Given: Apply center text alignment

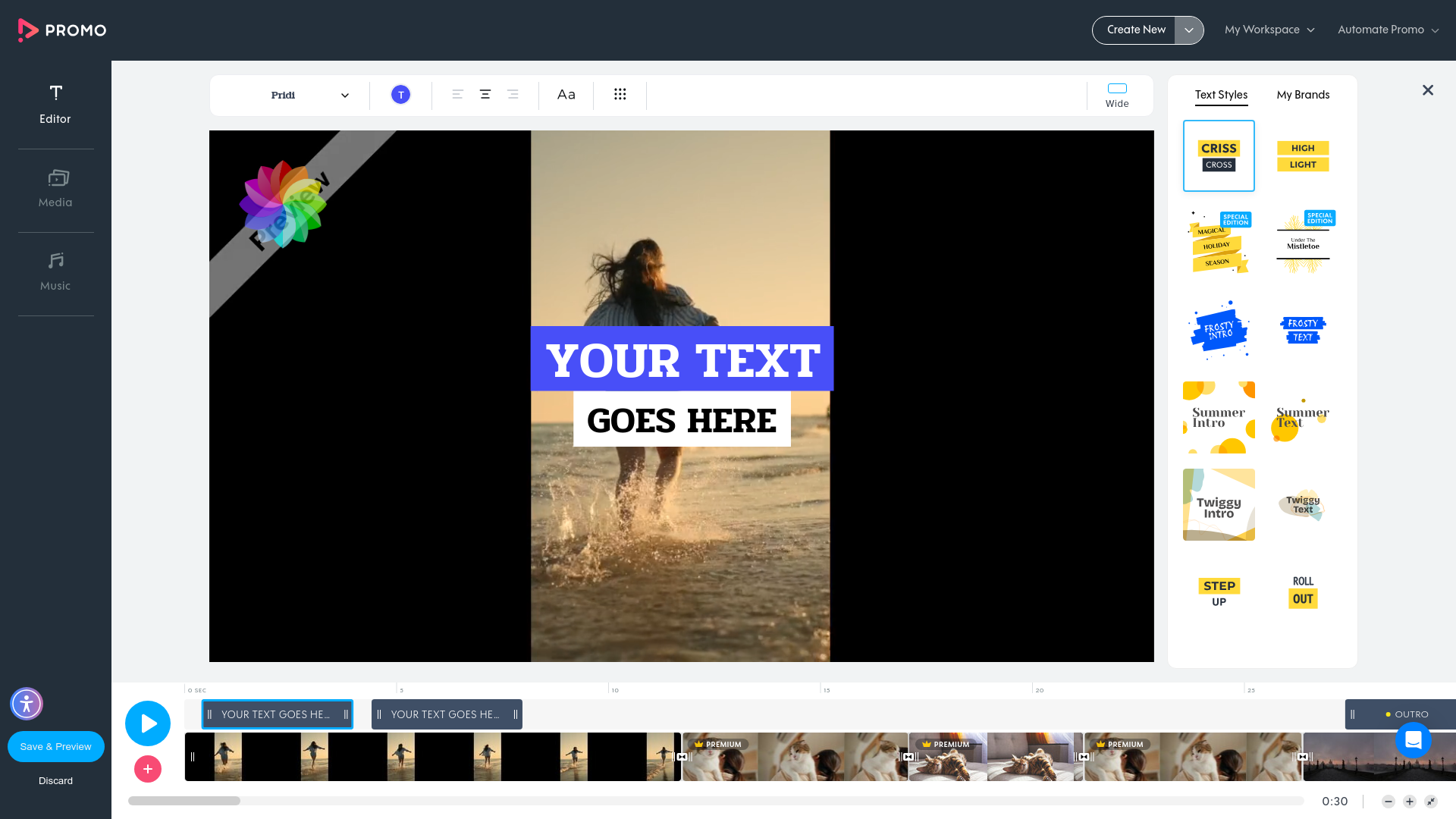Looking at the screenshot, I should (485, 94).
